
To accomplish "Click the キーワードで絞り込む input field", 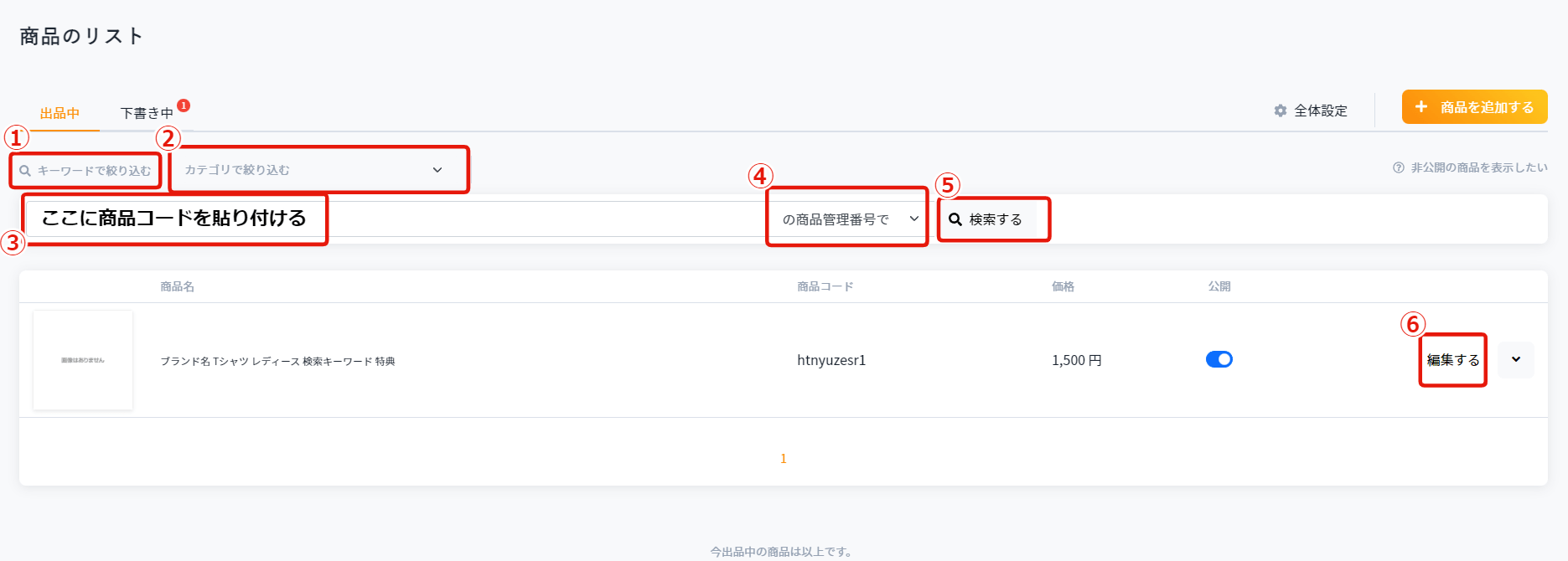I will [x=94, y=171].
